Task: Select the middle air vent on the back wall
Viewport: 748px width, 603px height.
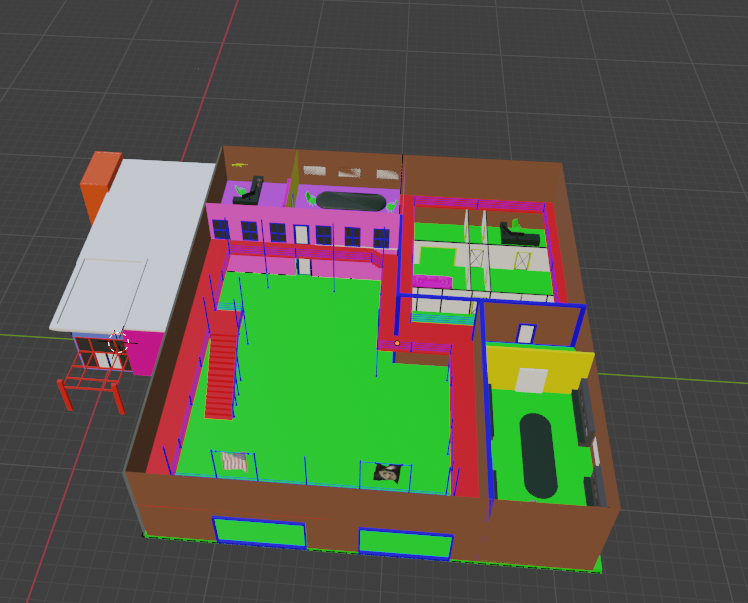Action: click(x=349, y=172)
